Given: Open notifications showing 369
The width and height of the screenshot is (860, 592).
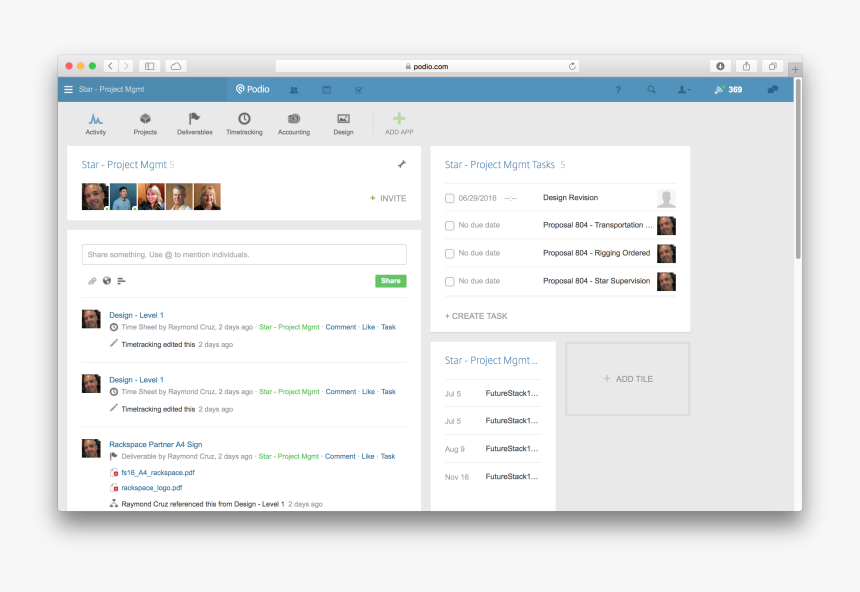Looking at the screenshot, I should click(728, 89).
